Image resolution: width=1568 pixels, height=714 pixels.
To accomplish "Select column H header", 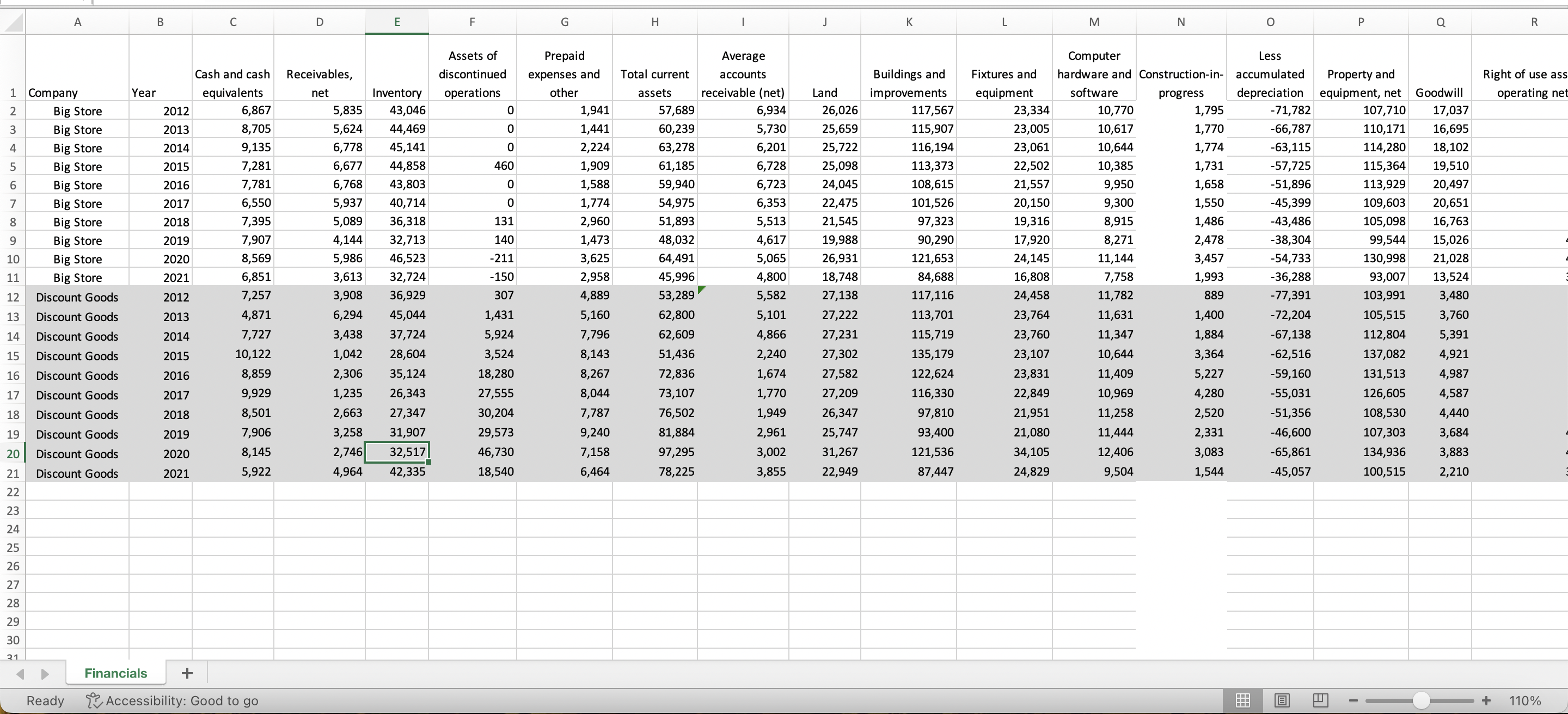I will pos(655,22).
